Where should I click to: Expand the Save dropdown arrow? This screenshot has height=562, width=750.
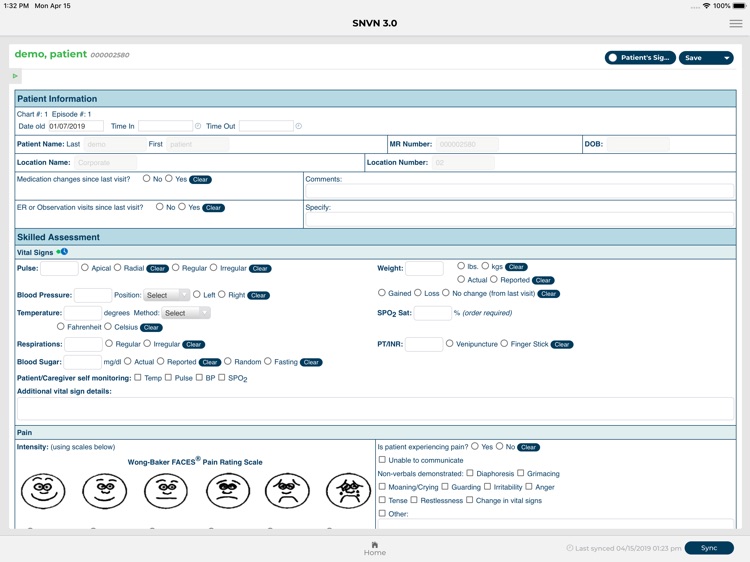[727, 58]
